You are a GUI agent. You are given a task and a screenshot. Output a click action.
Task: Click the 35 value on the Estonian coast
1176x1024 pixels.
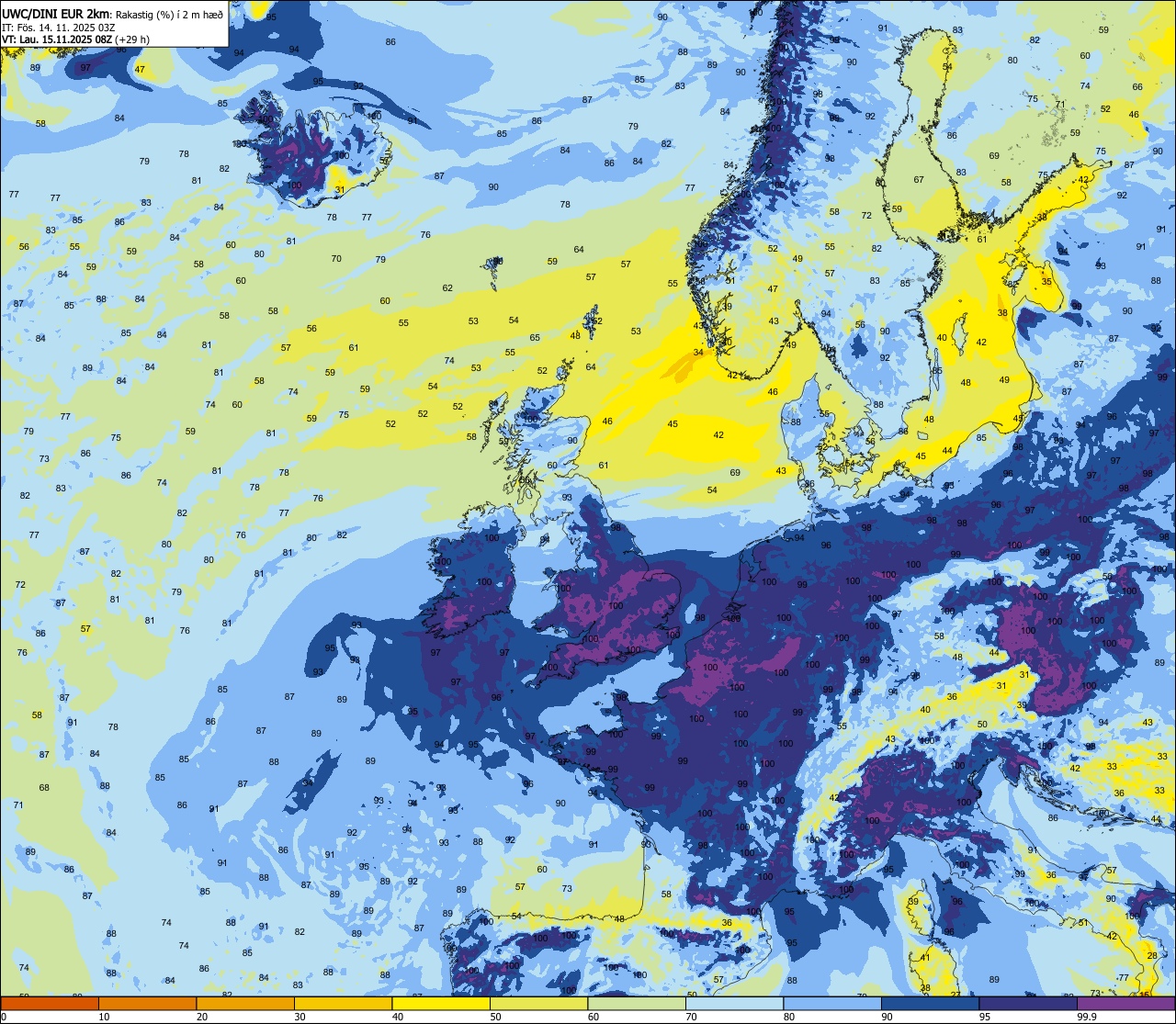[x=1046, y=282]
